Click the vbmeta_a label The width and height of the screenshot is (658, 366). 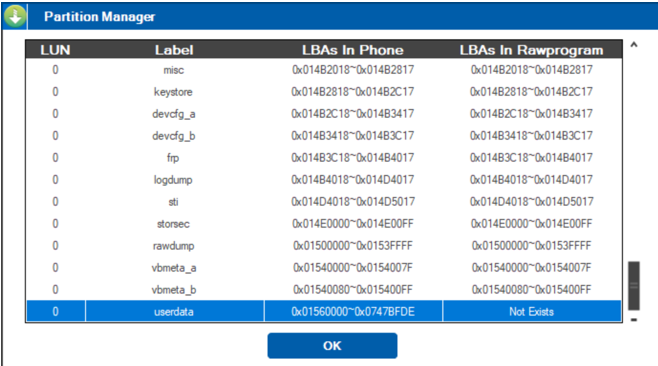tap(174, 268)
